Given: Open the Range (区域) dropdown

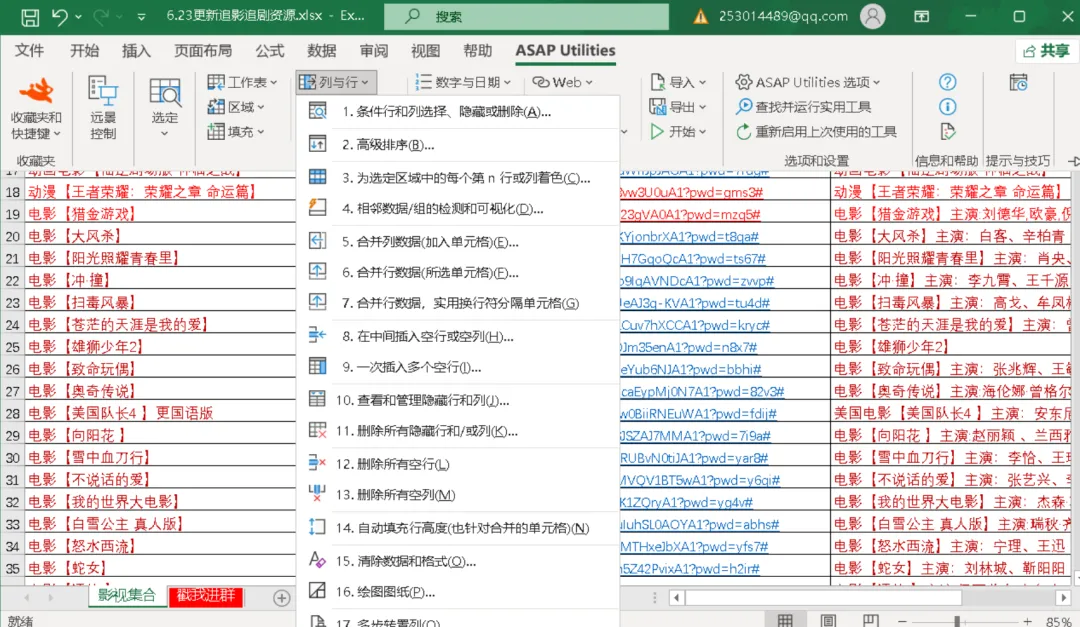Looking at the screenshot, I should tap(236, 107).
